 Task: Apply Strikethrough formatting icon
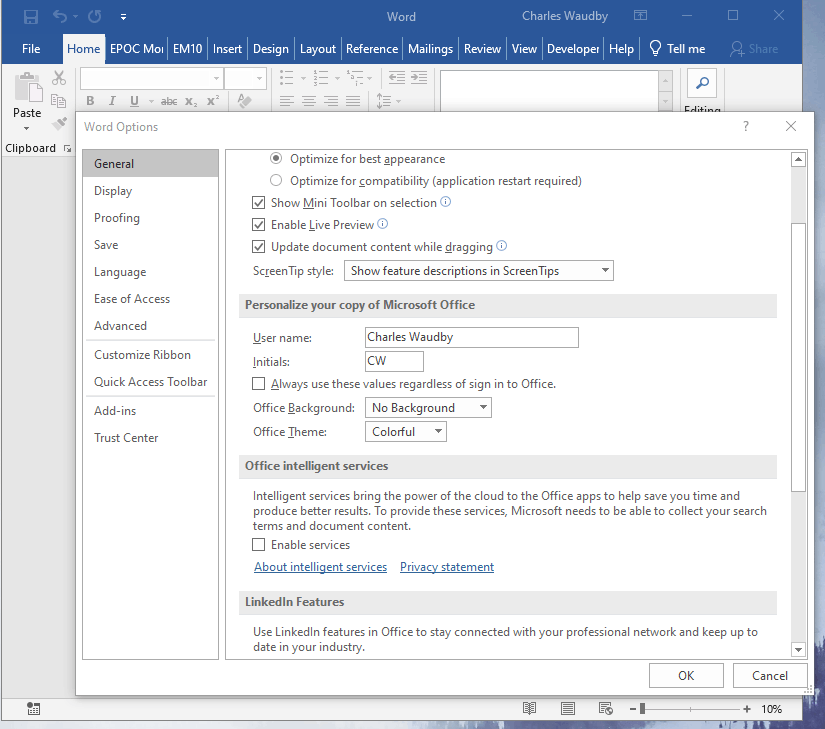pos(169,101)
